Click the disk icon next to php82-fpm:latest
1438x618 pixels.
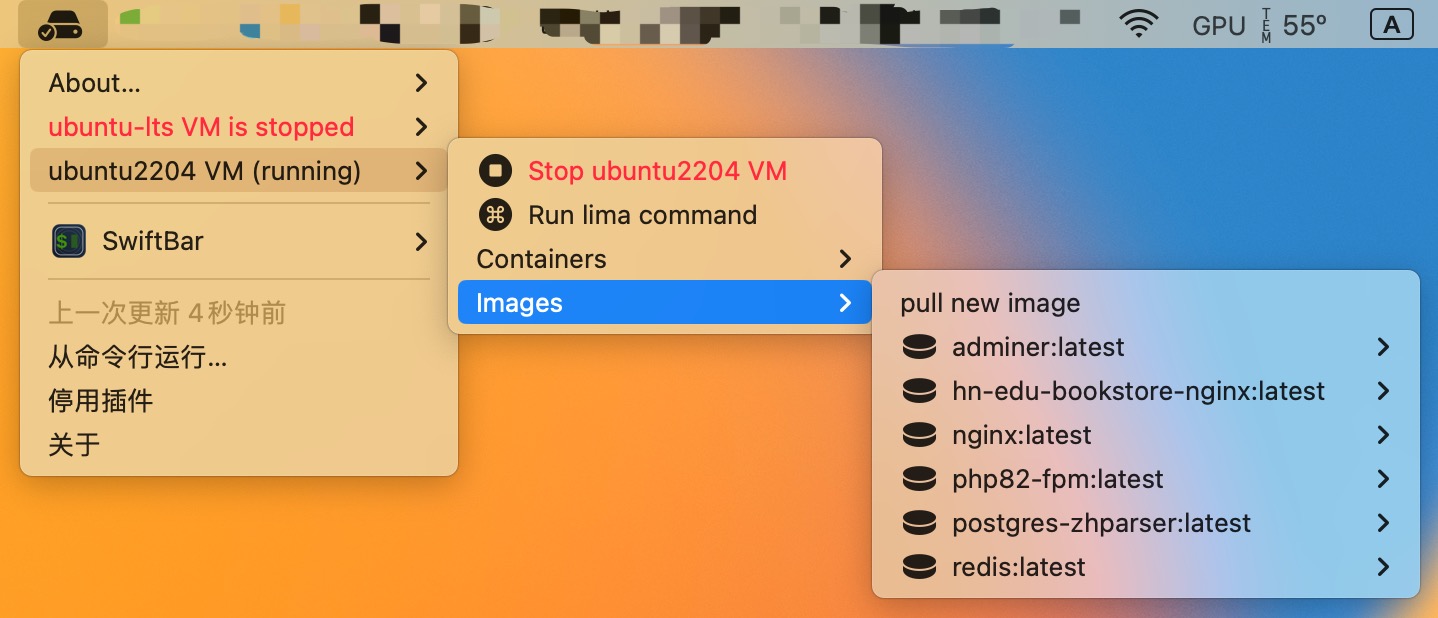[918, 479]
